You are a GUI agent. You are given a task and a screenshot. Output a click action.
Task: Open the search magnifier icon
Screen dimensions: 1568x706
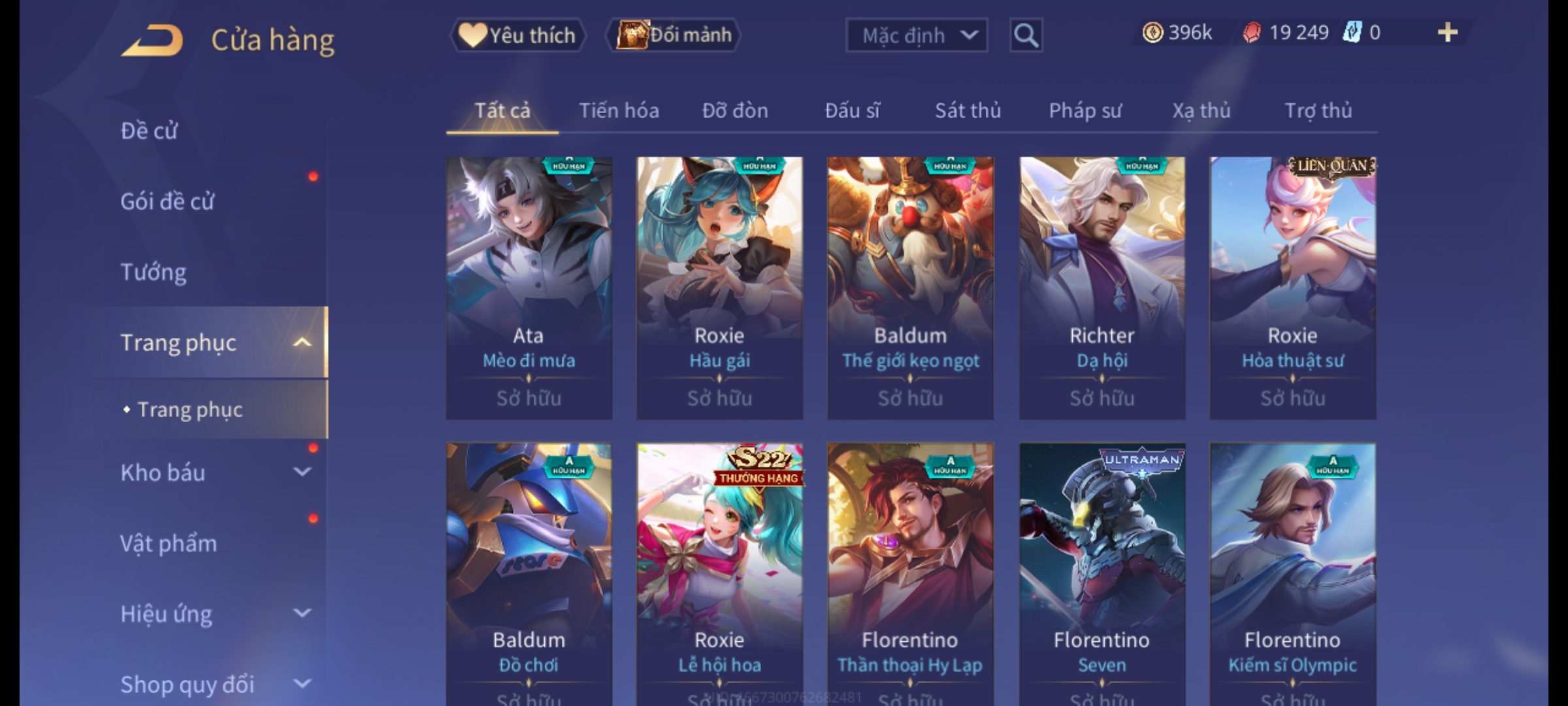(x=1026, y=35)
